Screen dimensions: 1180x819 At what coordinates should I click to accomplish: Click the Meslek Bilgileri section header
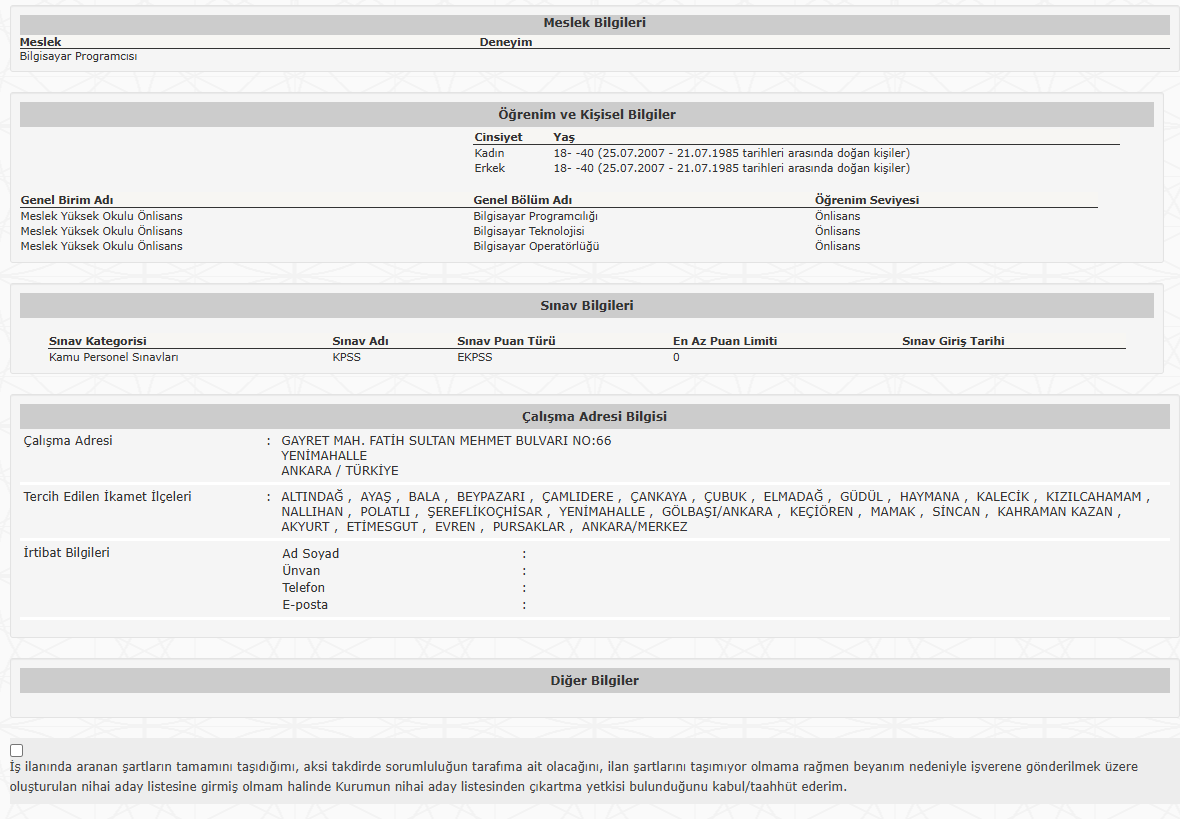coord(594,23)
